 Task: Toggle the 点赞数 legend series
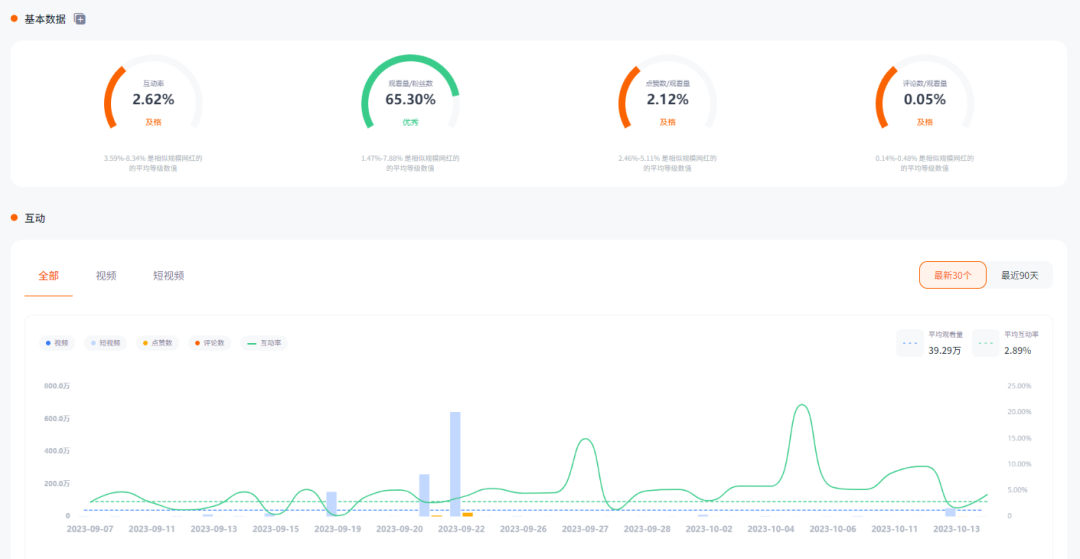[158, 343]
